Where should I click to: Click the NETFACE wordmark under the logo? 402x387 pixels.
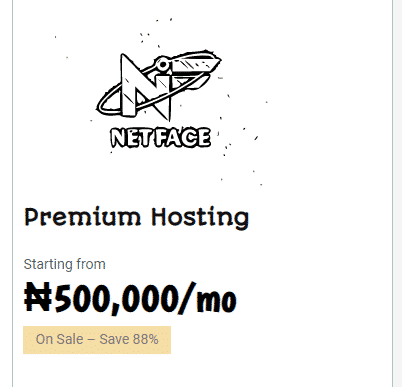pos(160,137)
